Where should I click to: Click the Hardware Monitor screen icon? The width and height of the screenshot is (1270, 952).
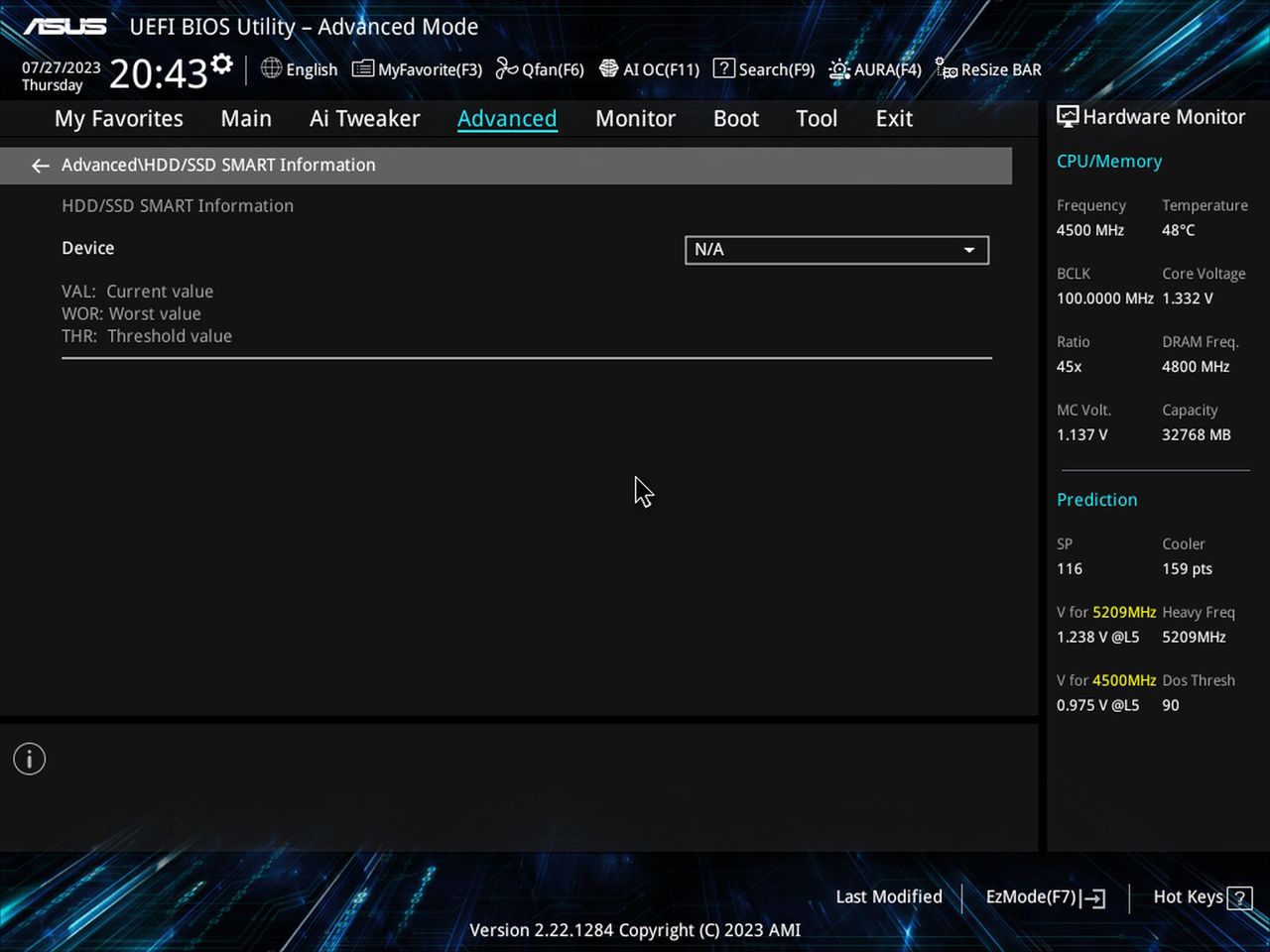pos(1068,117)
